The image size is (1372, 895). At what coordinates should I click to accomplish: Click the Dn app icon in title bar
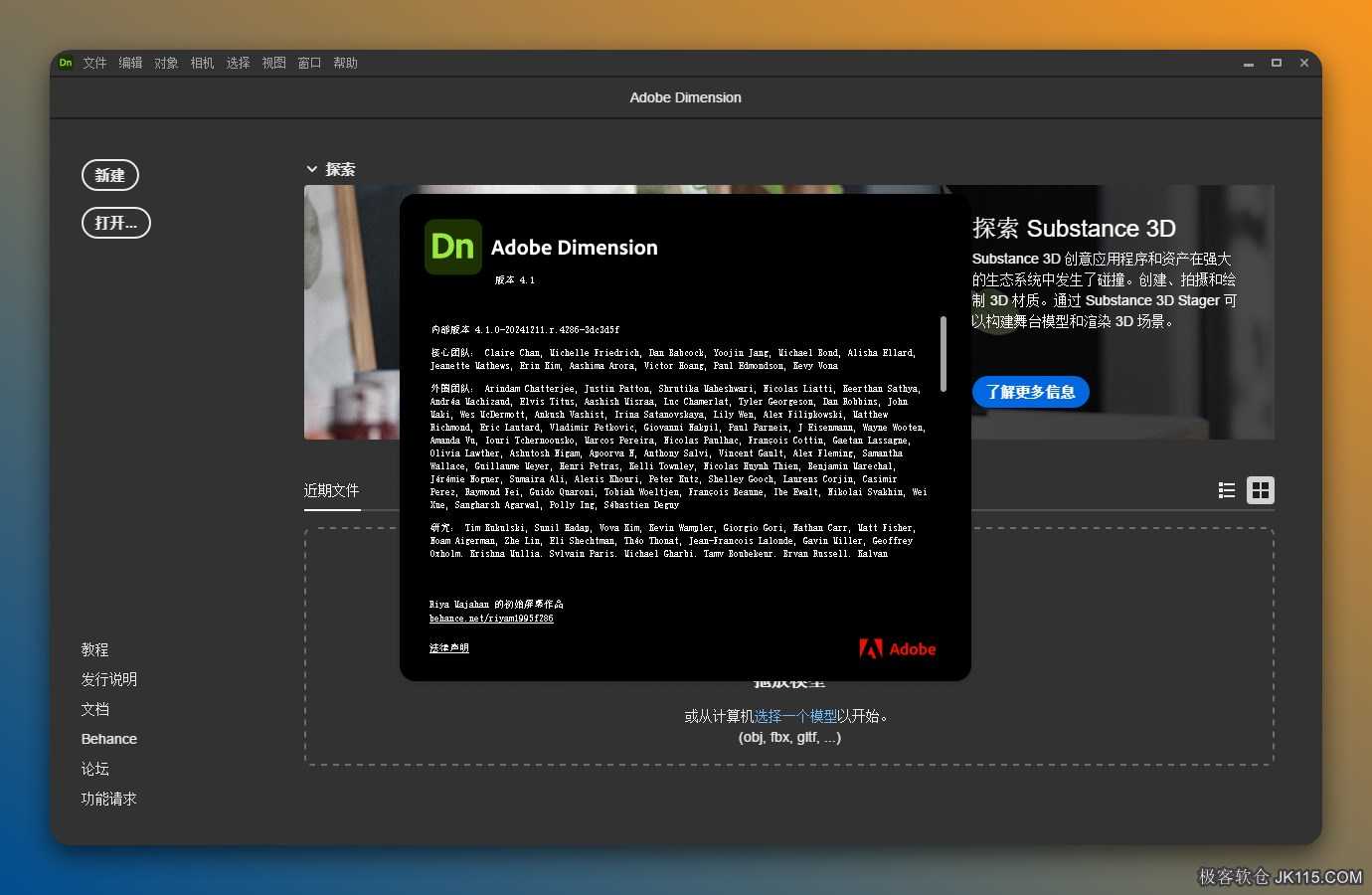(x=66, y=63)
